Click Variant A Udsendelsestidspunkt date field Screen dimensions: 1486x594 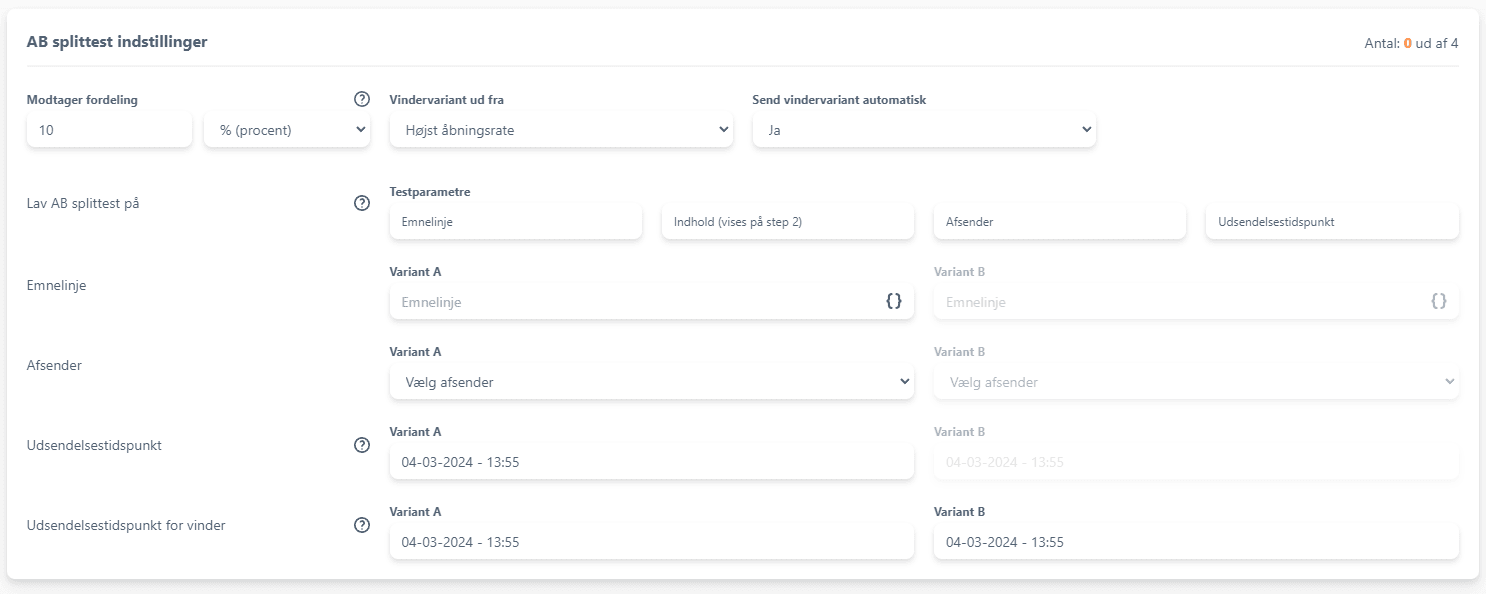pyautogui.click(x=651, y=462)
